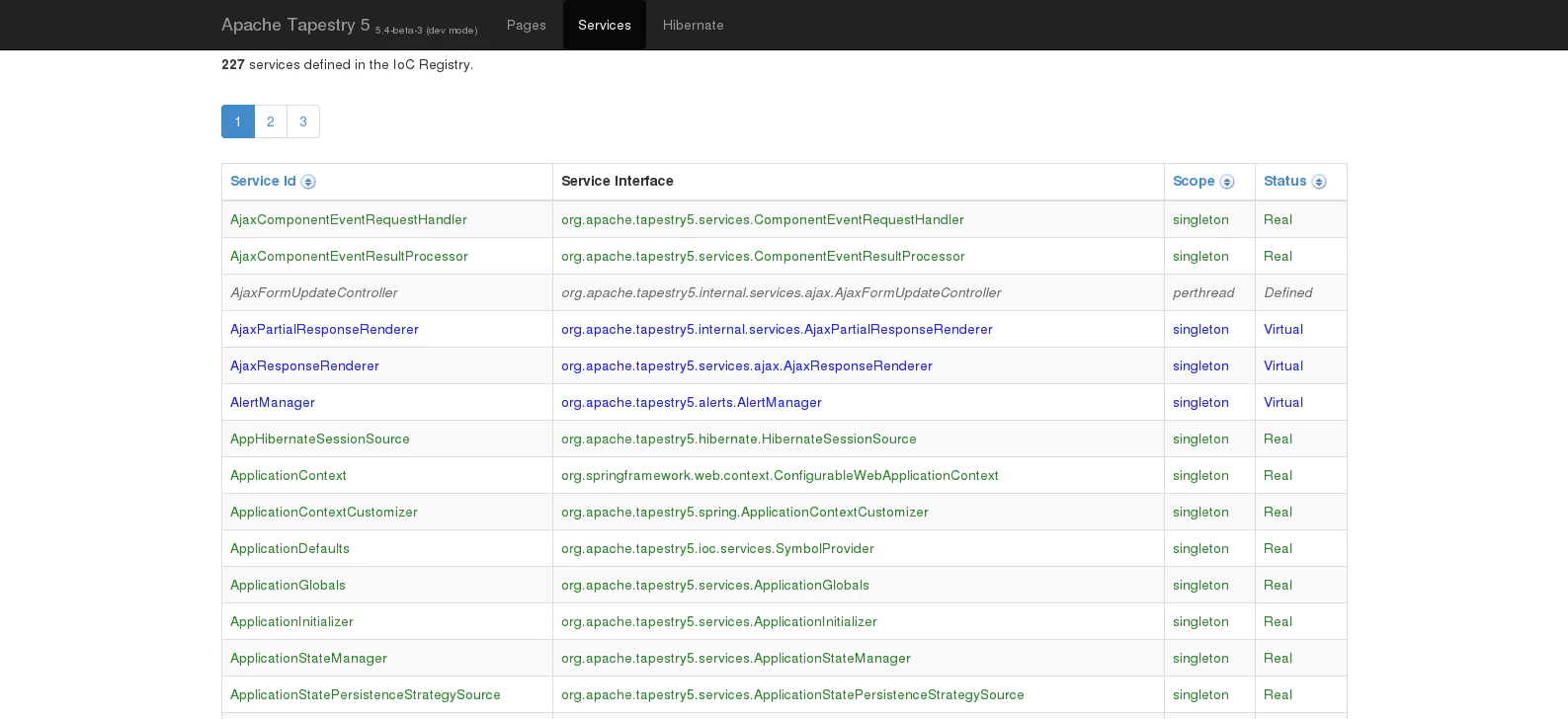
Task: Switch to the Hibernate tab
Action: (693, 25)
